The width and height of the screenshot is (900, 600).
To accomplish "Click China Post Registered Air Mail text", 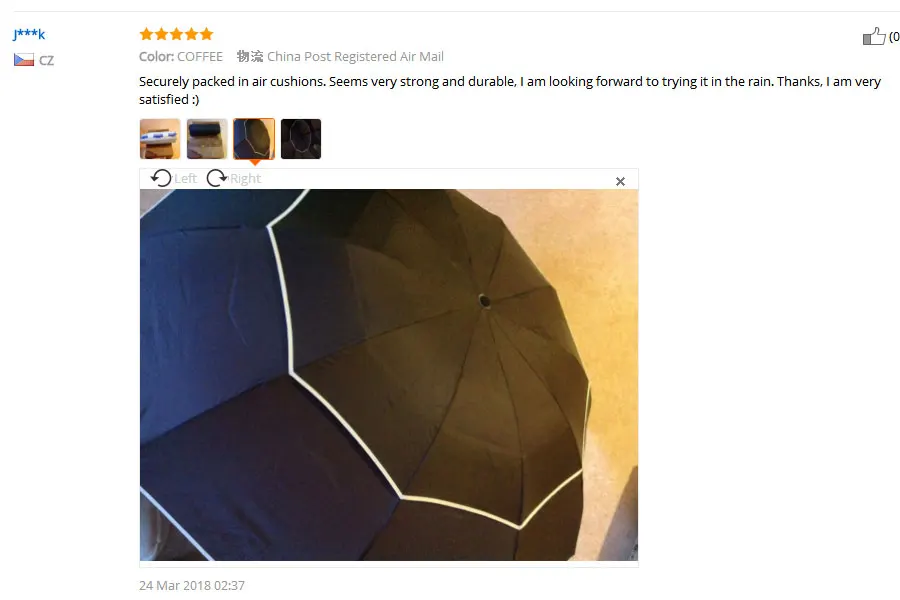I will (355, 56).
